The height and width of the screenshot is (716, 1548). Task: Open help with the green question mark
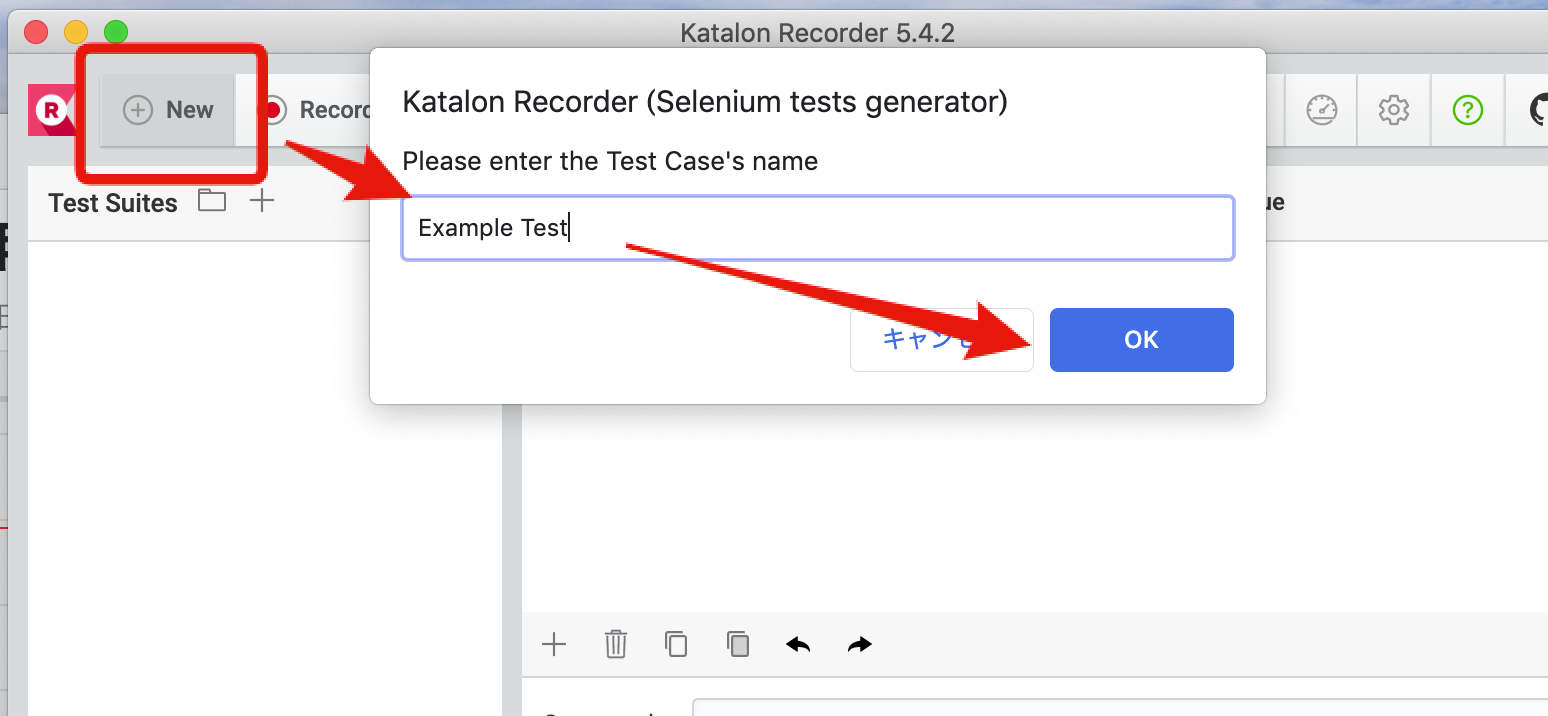click(x=1469, y=110)
